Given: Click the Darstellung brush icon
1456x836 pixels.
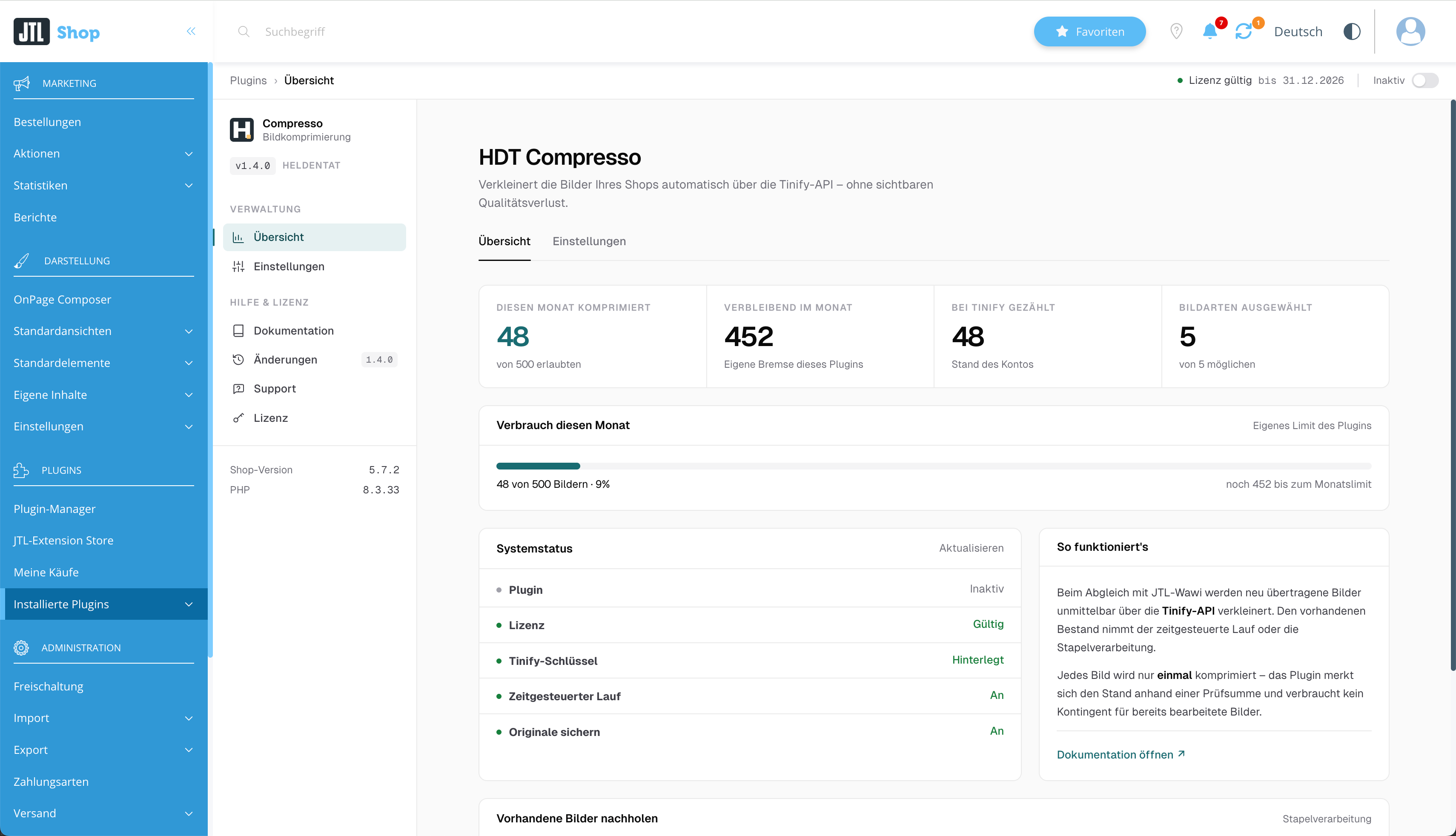Looking at the screenshot, I should pos(22,261).
